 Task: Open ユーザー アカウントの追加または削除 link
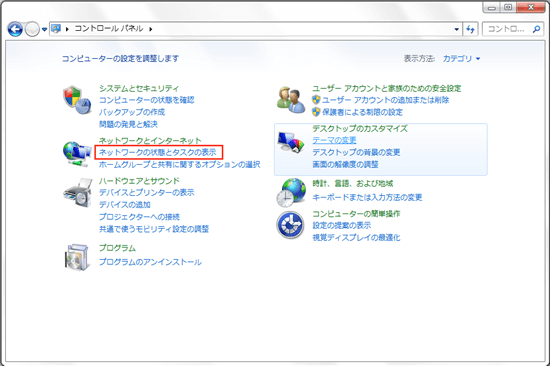[x=385, y=100]
